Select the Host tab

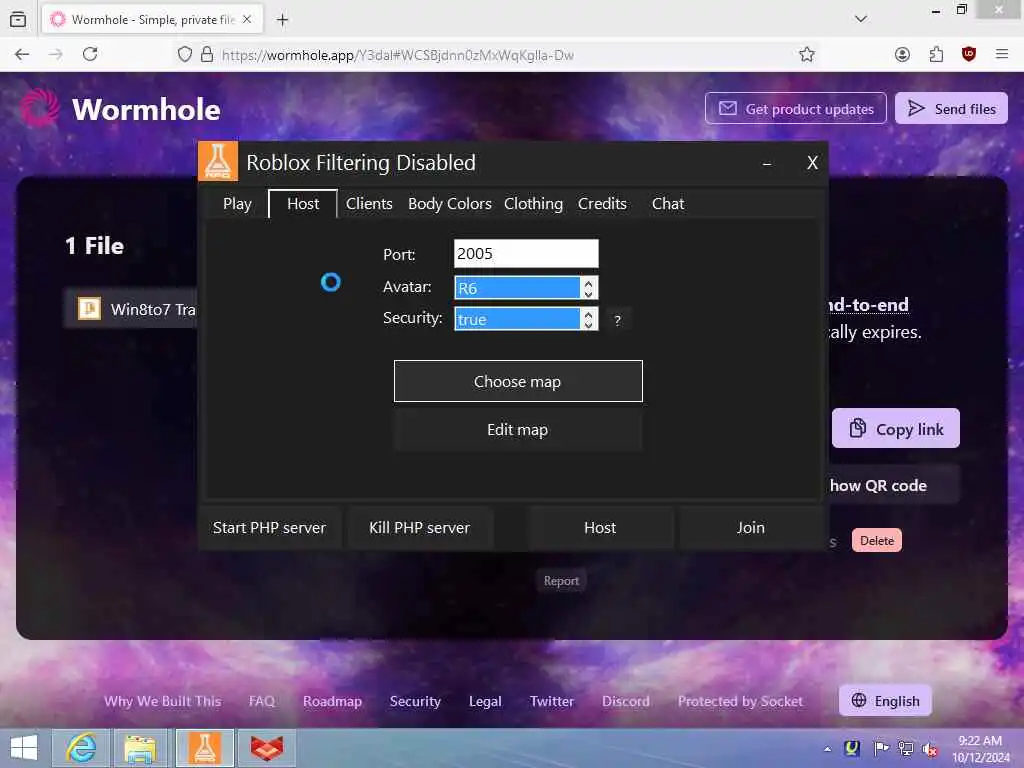click(x=303, y=204)
